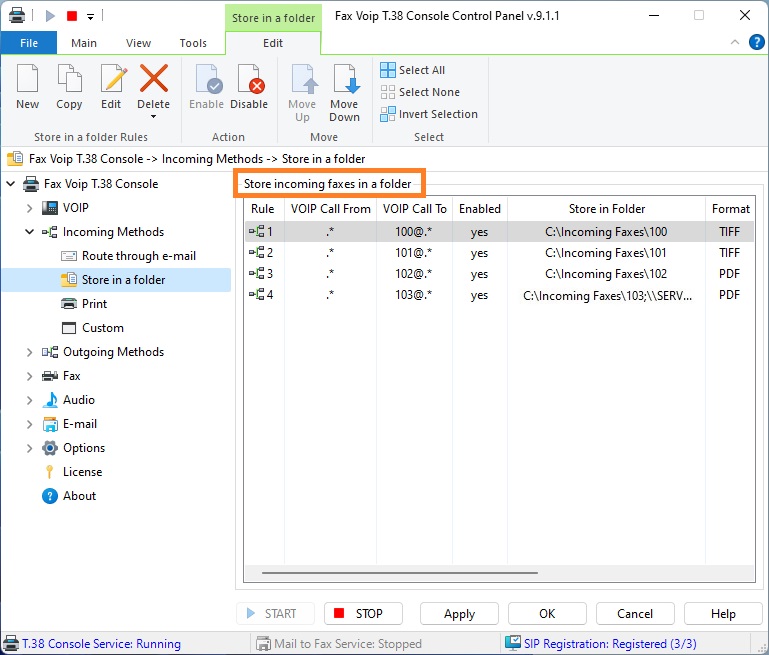Click the Audio music note icon
Viewport: 769px width, 655px height.
click(50, 400)
